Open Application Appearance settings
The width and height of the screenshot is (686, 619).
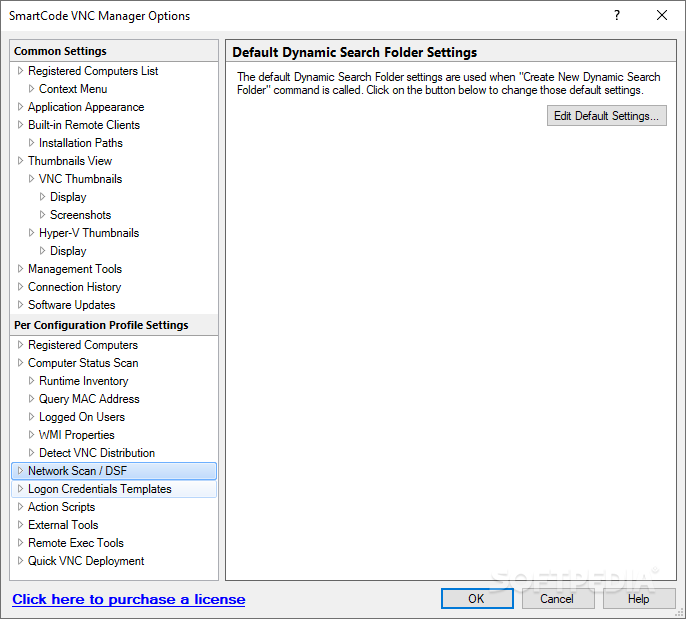coord(86,107)
